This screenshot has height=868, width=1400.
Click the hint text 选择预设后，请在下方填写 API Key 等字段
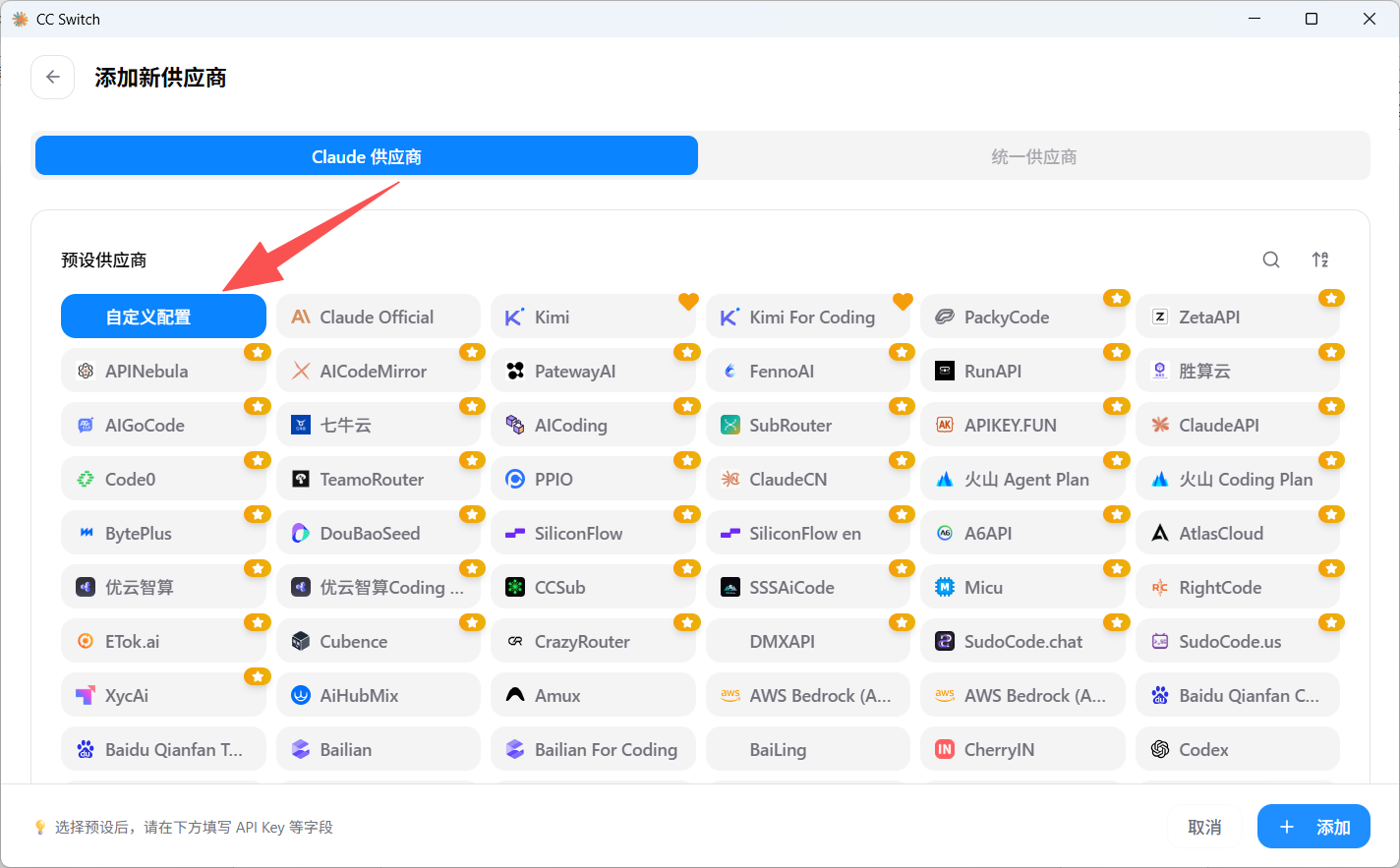click(x=194, y=828)
